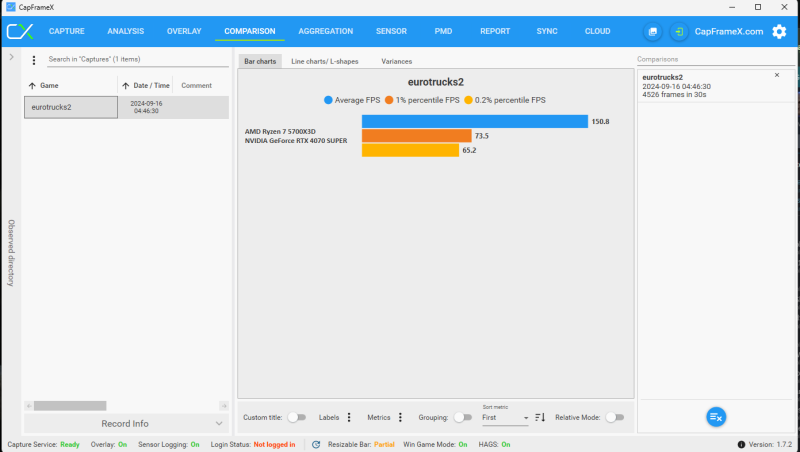Click the eurotrucks2 chart title

click(436, 82)
